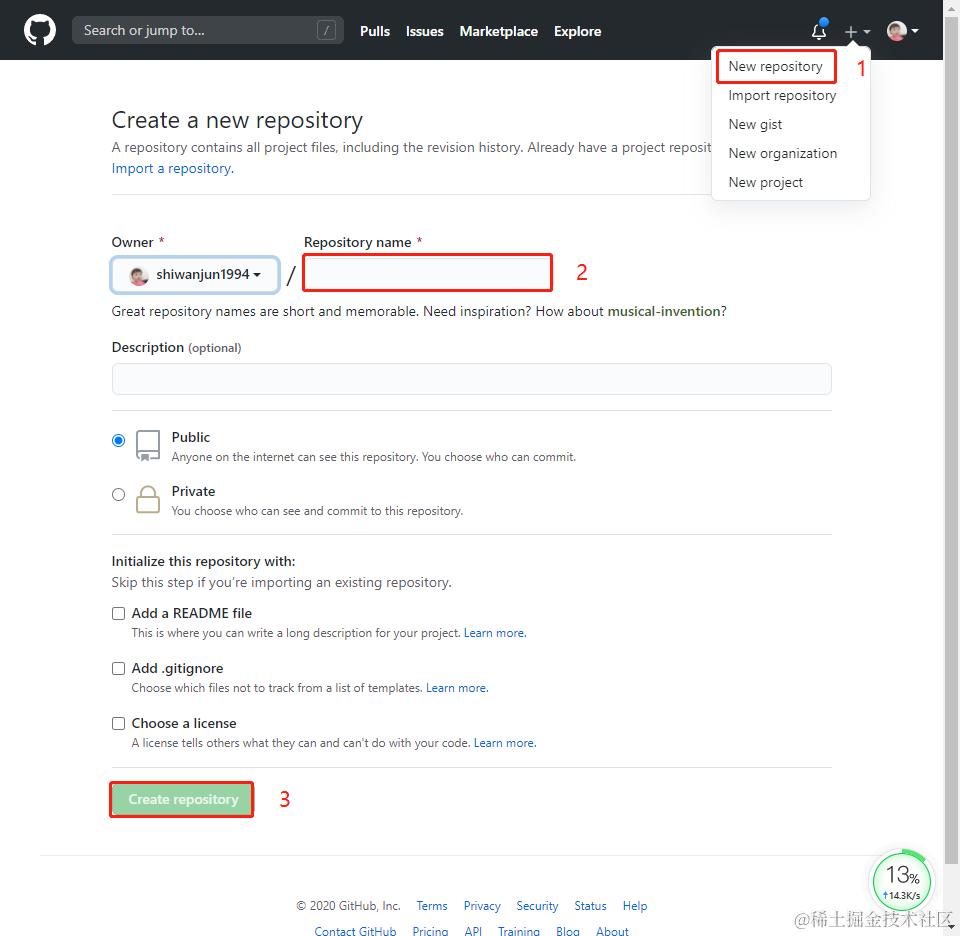The width and height of the screenshot is (960, 936).
Task: Click the private repository lock icon
Action: (148, 500)
